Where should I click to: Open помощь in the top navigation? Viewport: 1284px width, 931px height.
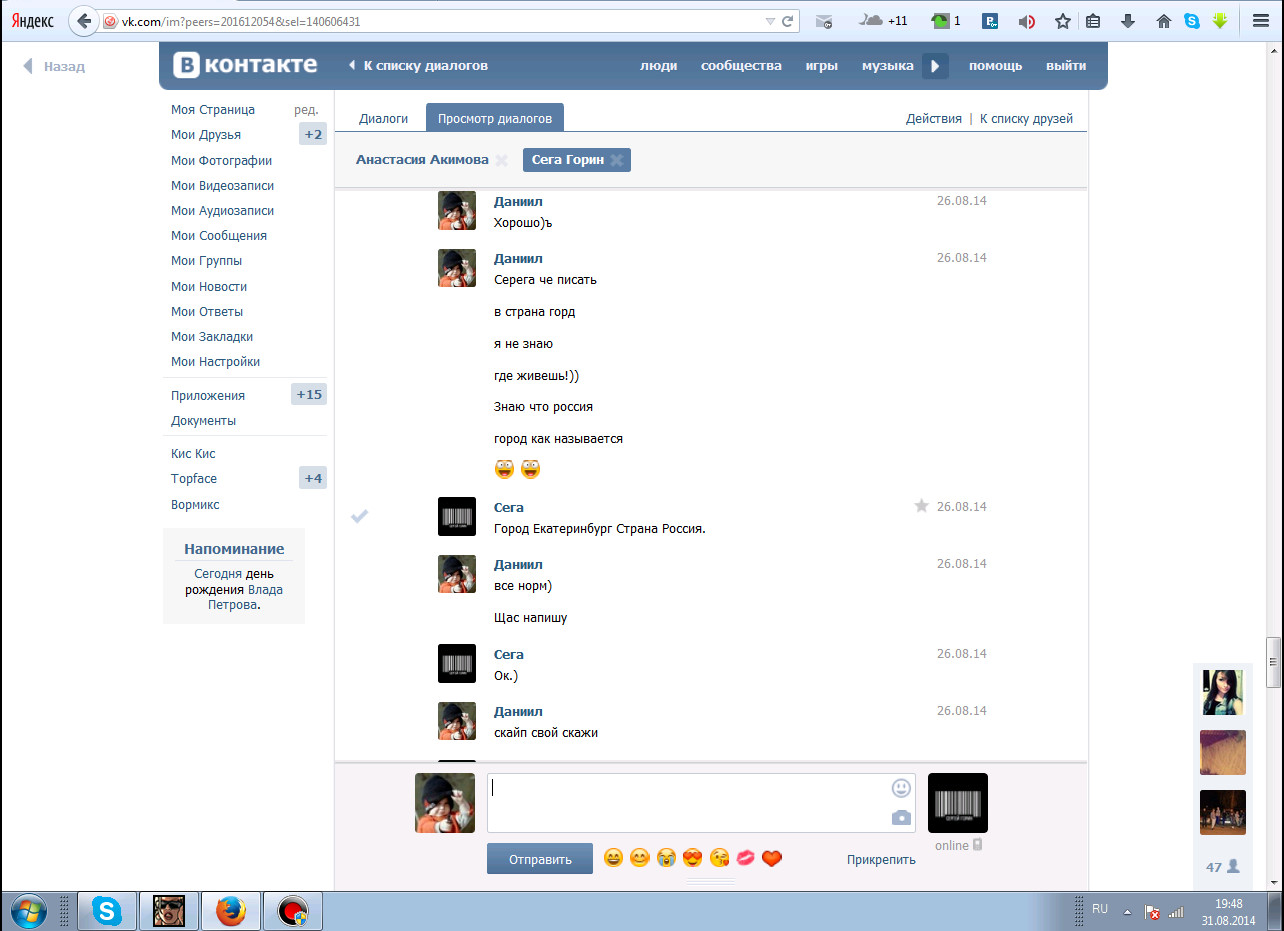(x=995, y=65)
